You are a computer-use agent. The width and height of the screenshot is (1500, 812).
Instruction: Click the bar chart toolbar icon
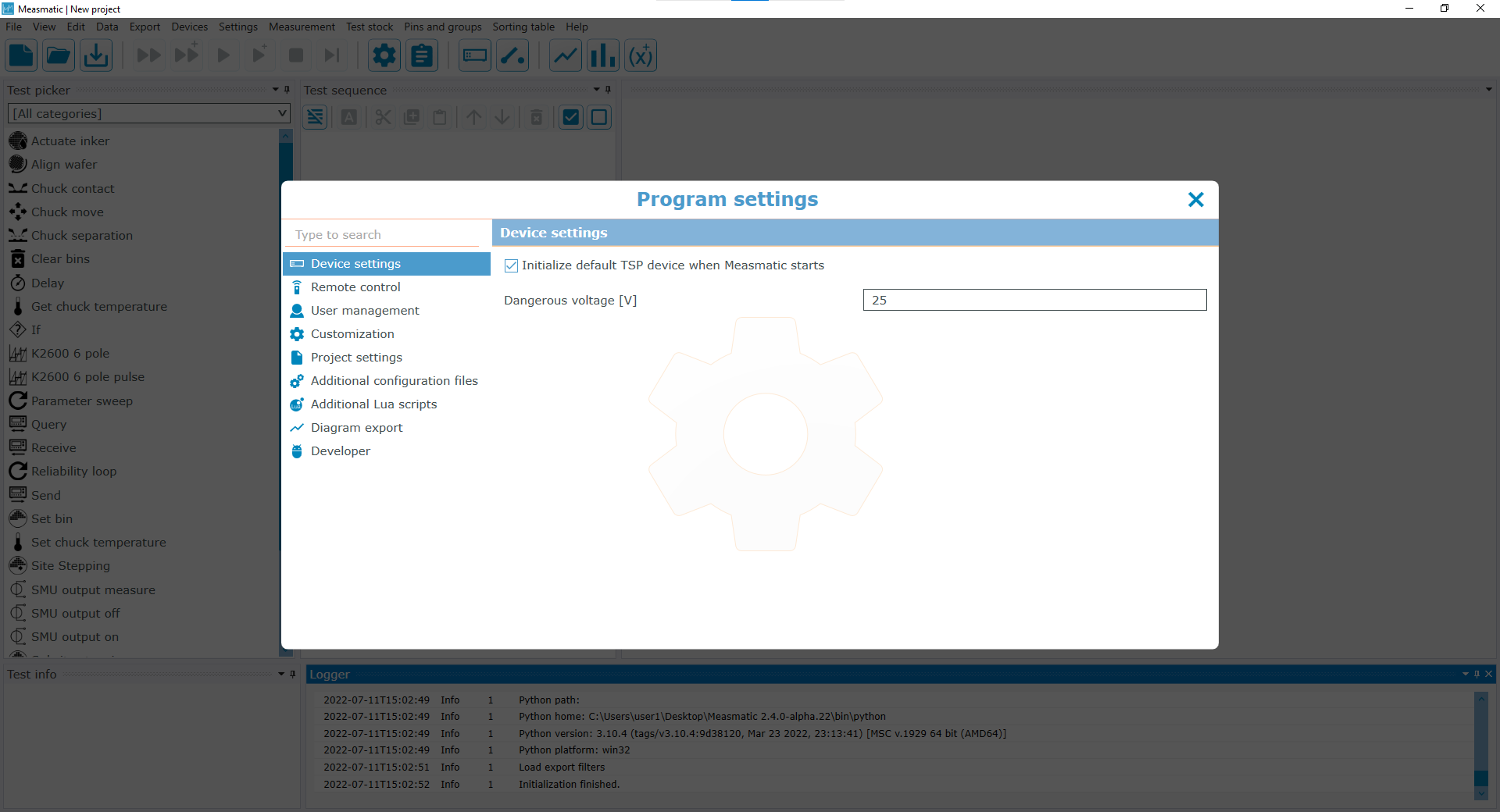point(603,55)
